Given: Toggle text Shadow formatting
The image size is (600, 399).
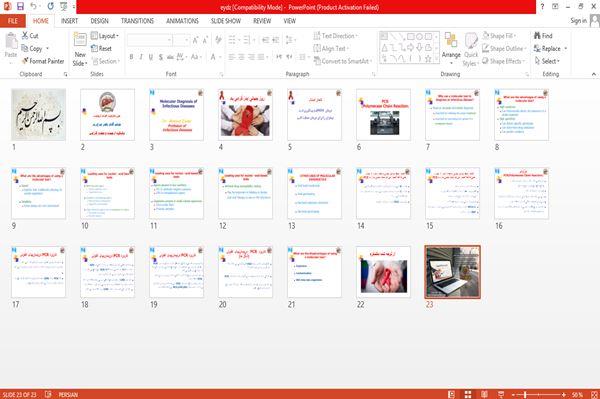Looking at the screenshot, I should [x=161, y=57].
